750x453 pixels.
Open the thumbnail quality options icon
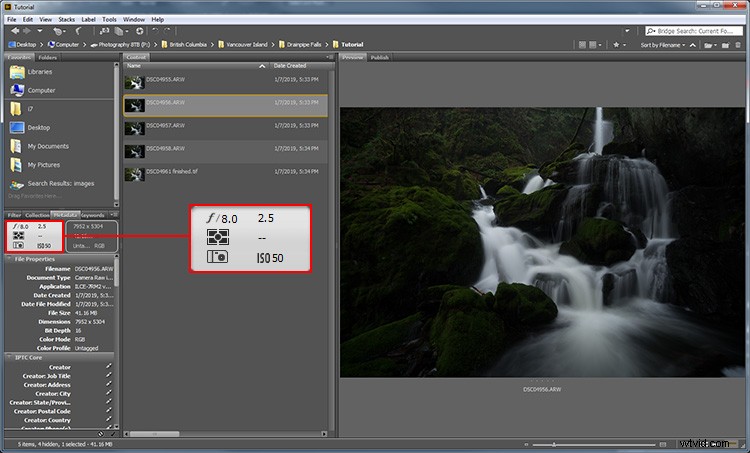pos(596,44)
